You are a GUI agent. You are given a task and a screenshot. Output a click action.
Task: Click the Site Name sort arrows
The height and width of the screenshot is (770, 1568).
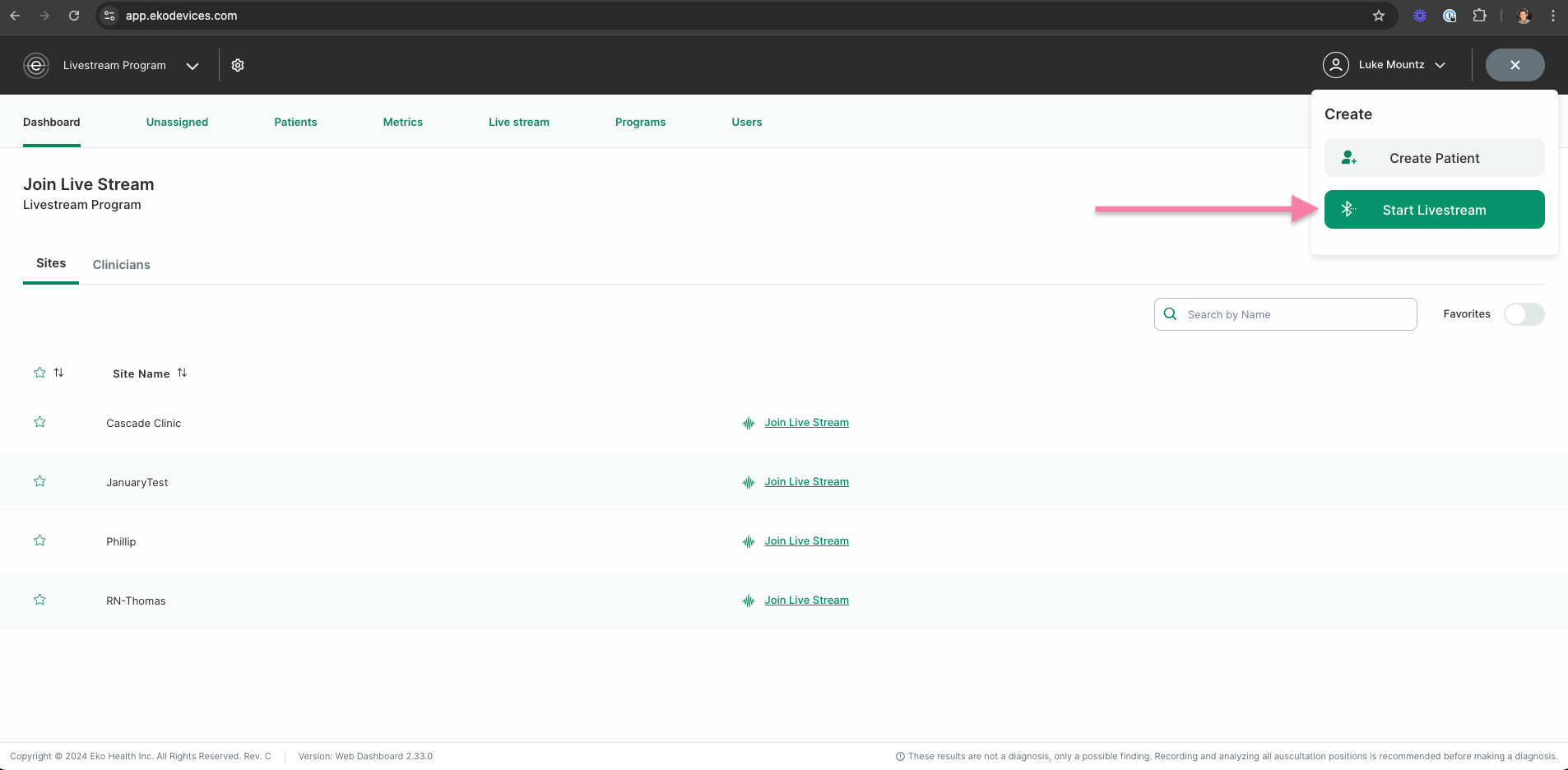pyautogui.click(x=182, y=373)
